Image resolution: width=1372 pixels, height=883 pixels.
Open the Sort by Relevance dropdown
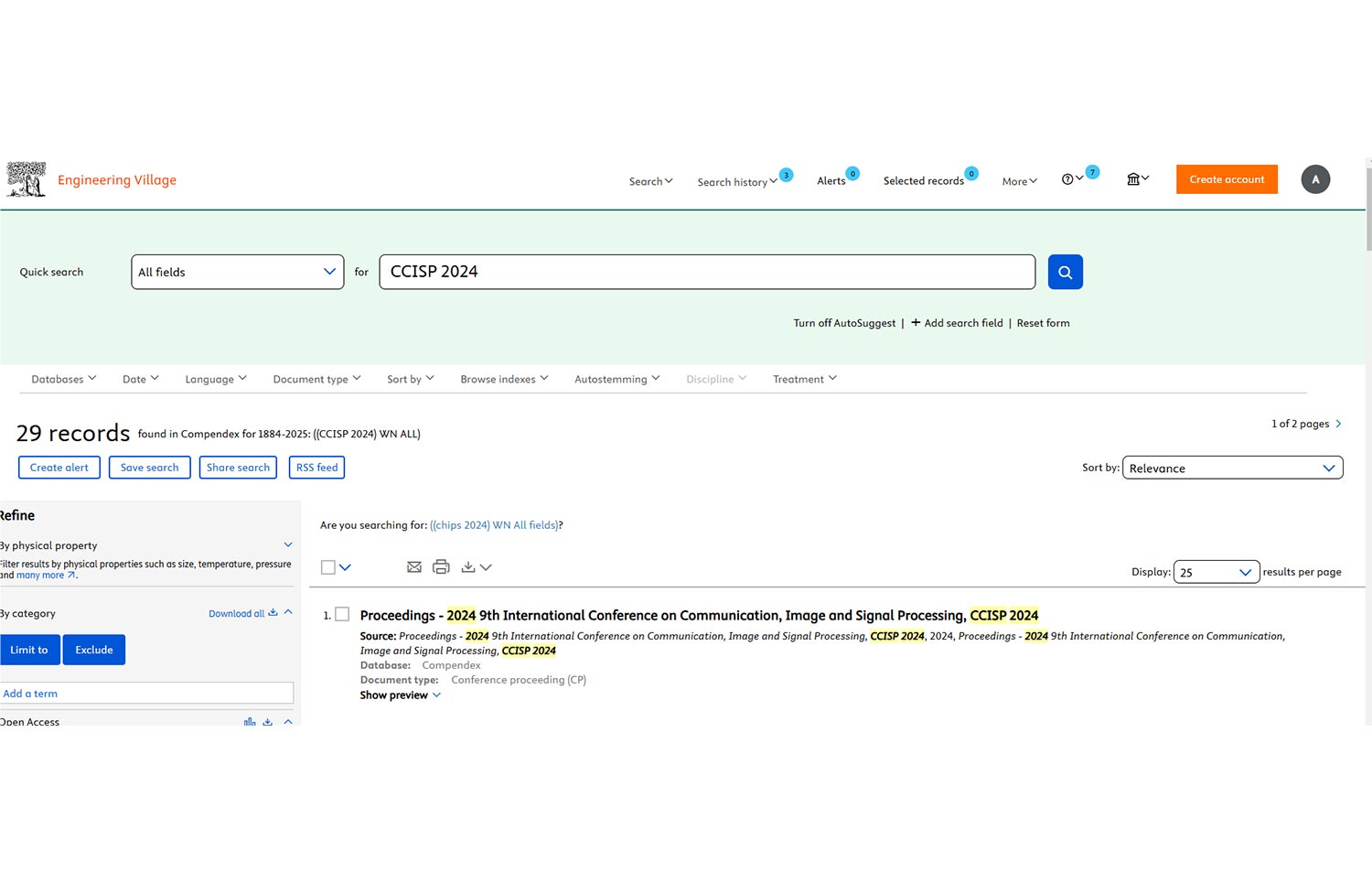(1232, 468)
